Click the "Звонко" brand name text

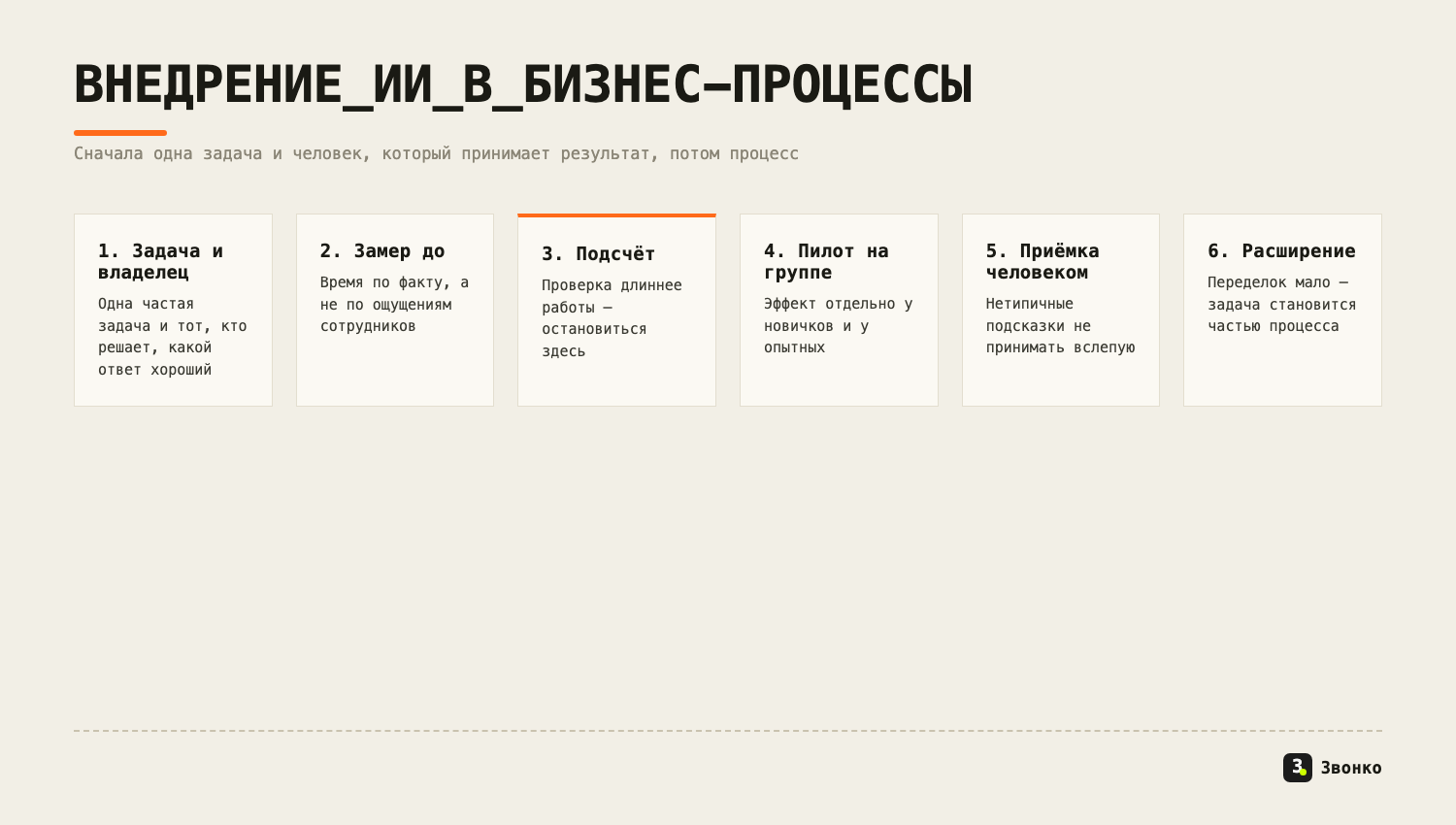click(x=1351, y=768)
